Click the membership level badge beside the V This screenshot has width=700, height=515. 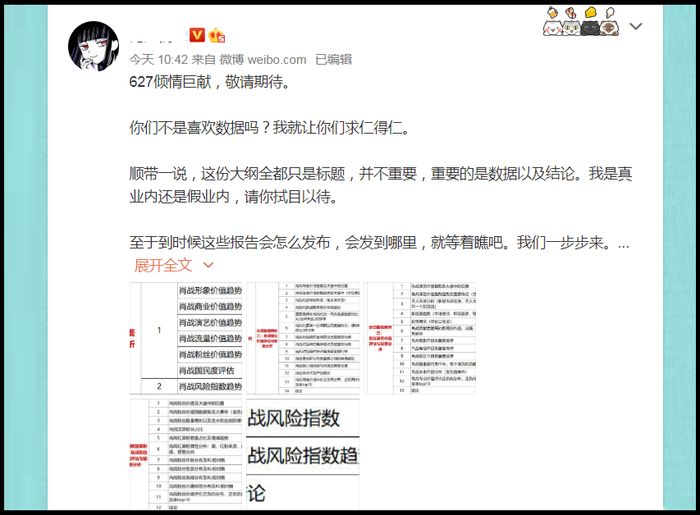216,35
